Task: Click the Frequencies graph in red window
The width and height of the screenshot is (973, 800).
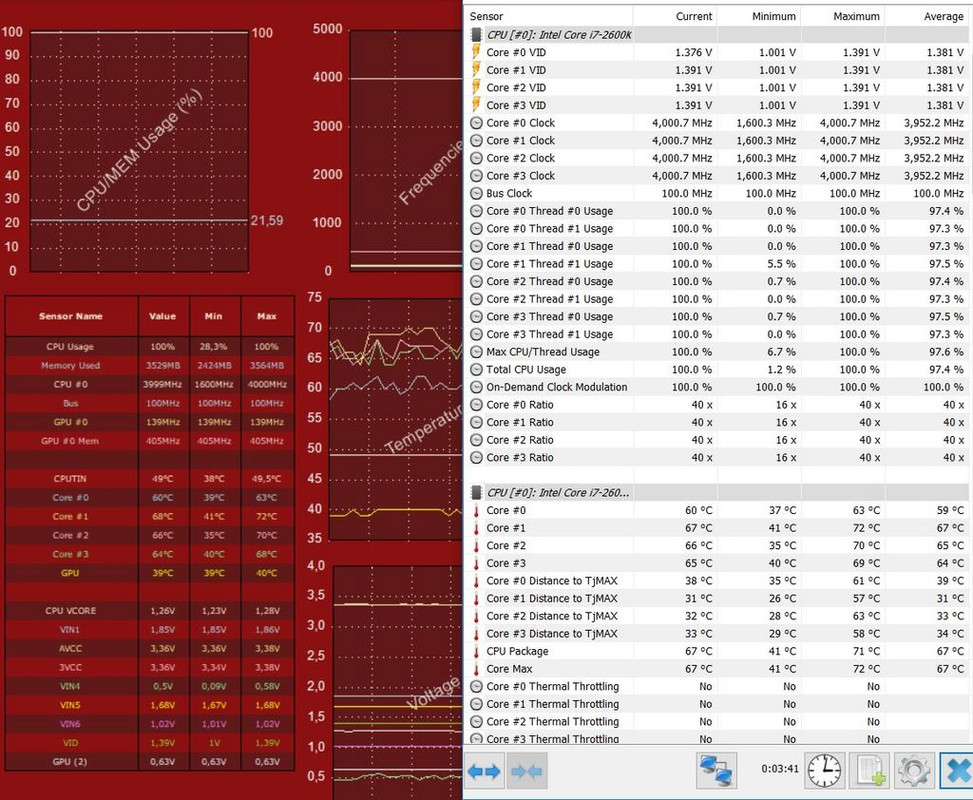Action: [406, 151]
